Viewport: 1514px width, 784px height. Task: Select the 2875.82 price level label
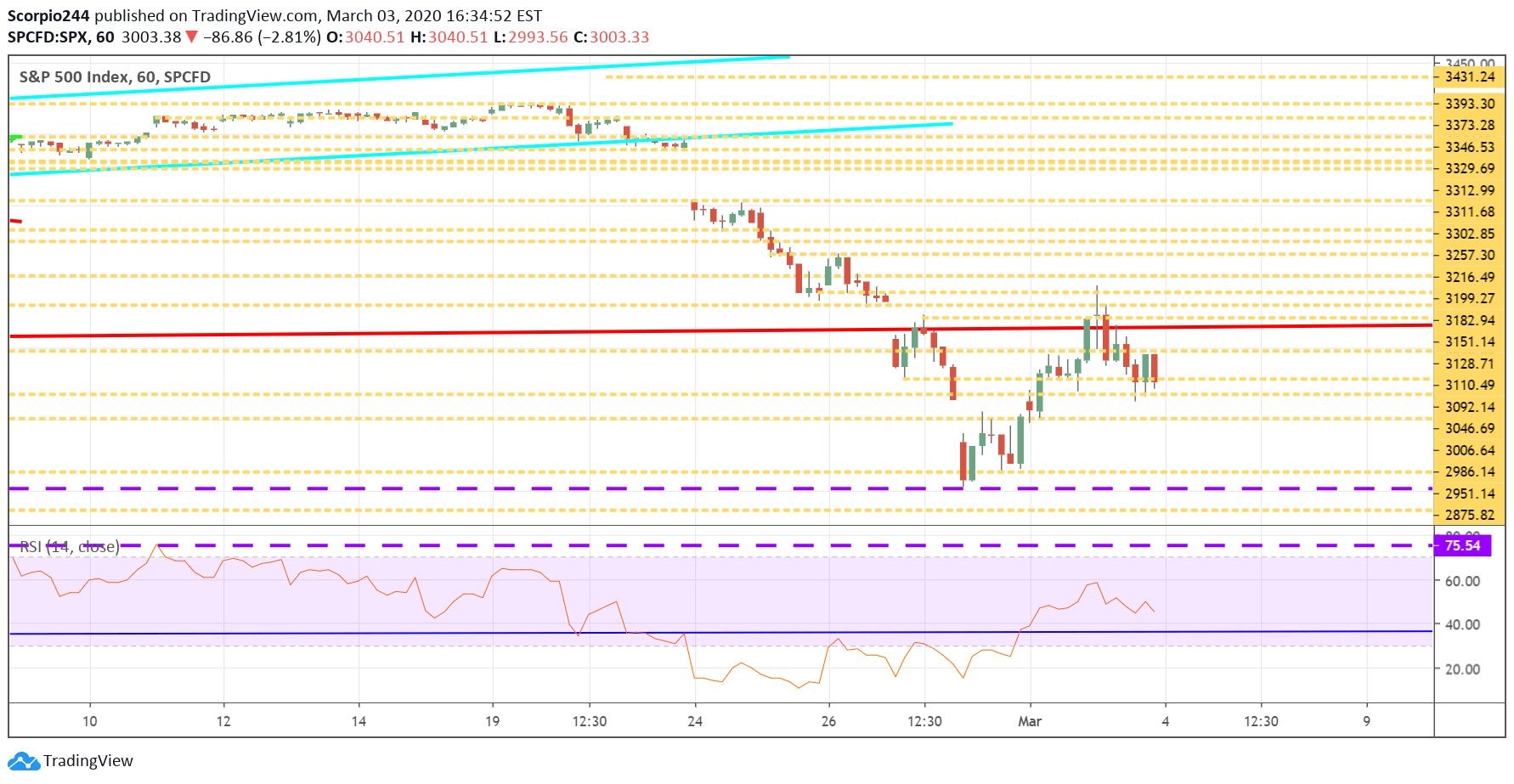pos(1470,515)
